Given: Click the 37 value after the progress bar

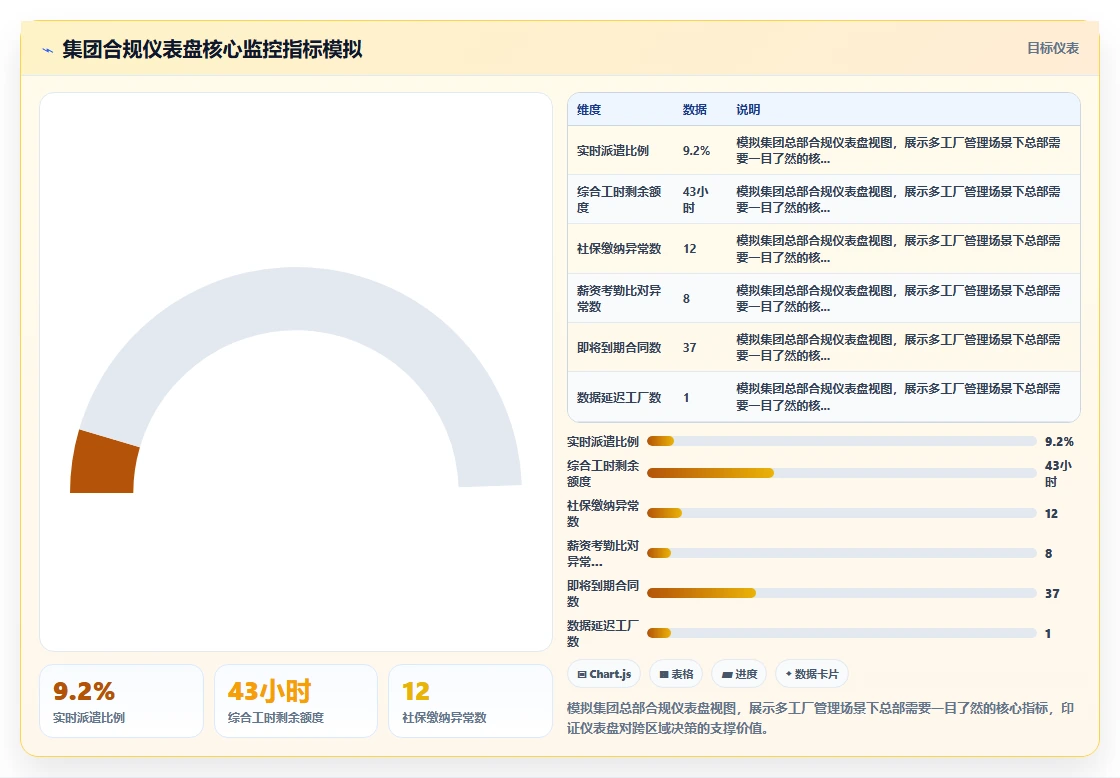Looking at the screenshot, I should [x=1052, y=594].
